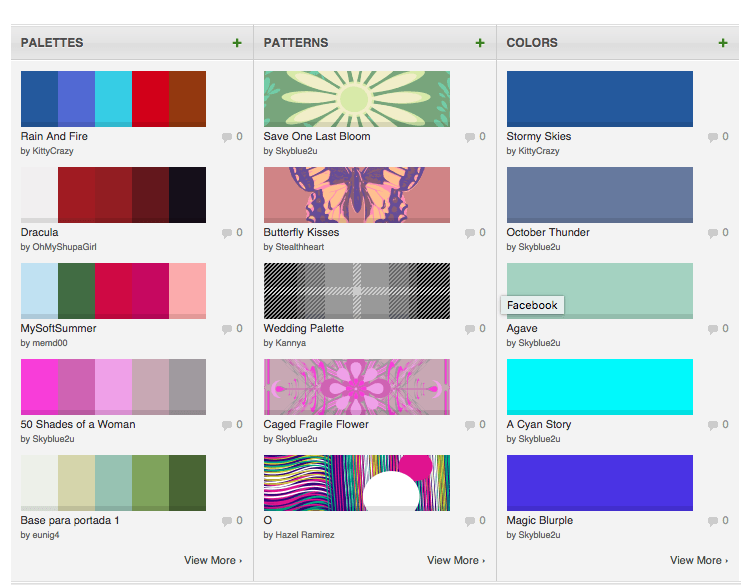
Task: Open comments for Wedding Palette pattern
Action: [475, 329]
